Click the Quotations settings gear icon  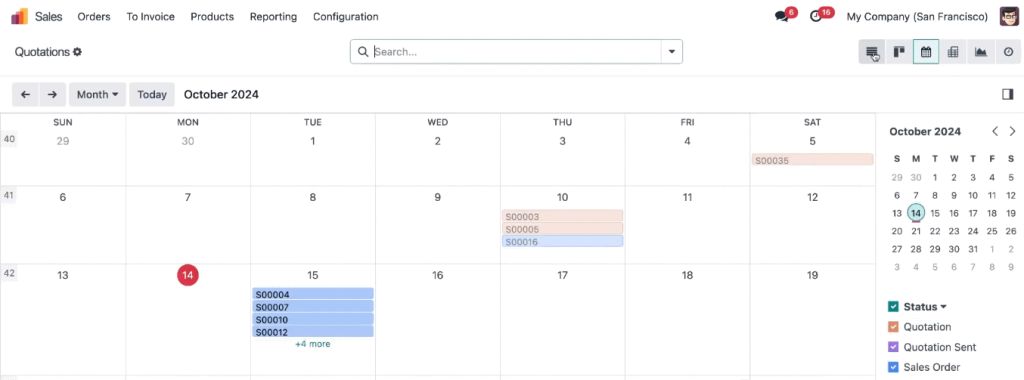point(77,52)
